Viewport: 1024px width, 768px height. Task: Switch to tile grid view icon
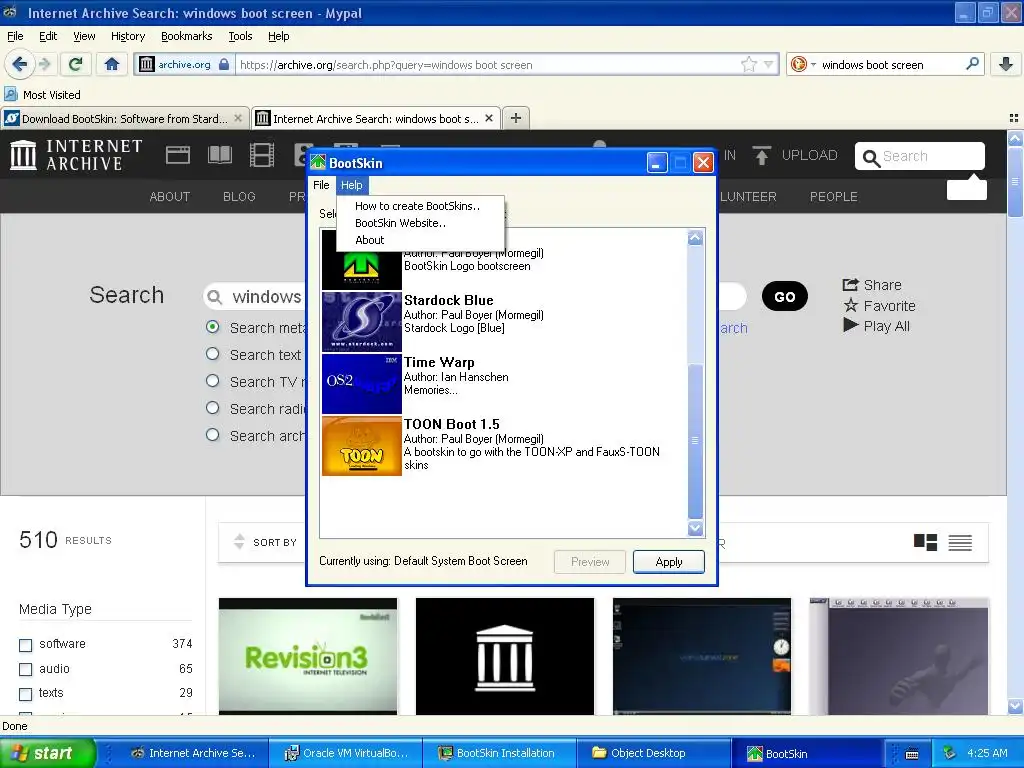tap(925, 542)
